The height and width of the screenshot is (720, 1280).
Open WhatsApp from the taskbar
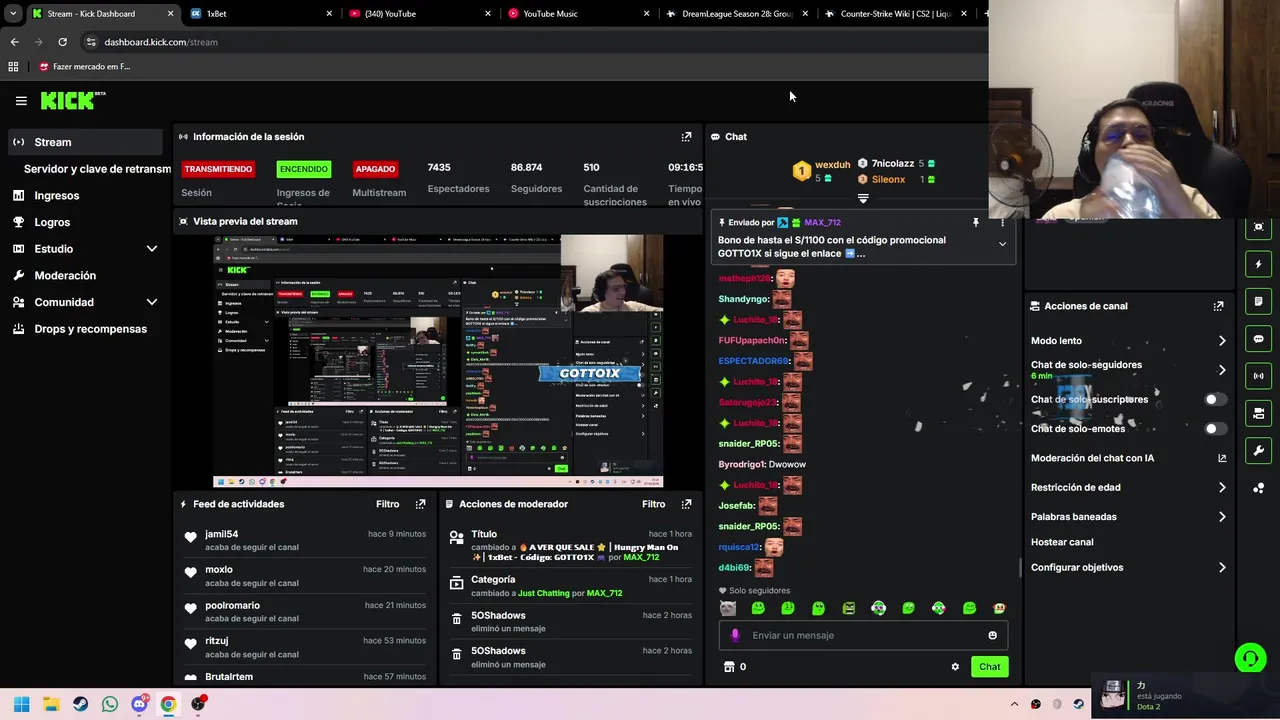[x=109, y=704]
